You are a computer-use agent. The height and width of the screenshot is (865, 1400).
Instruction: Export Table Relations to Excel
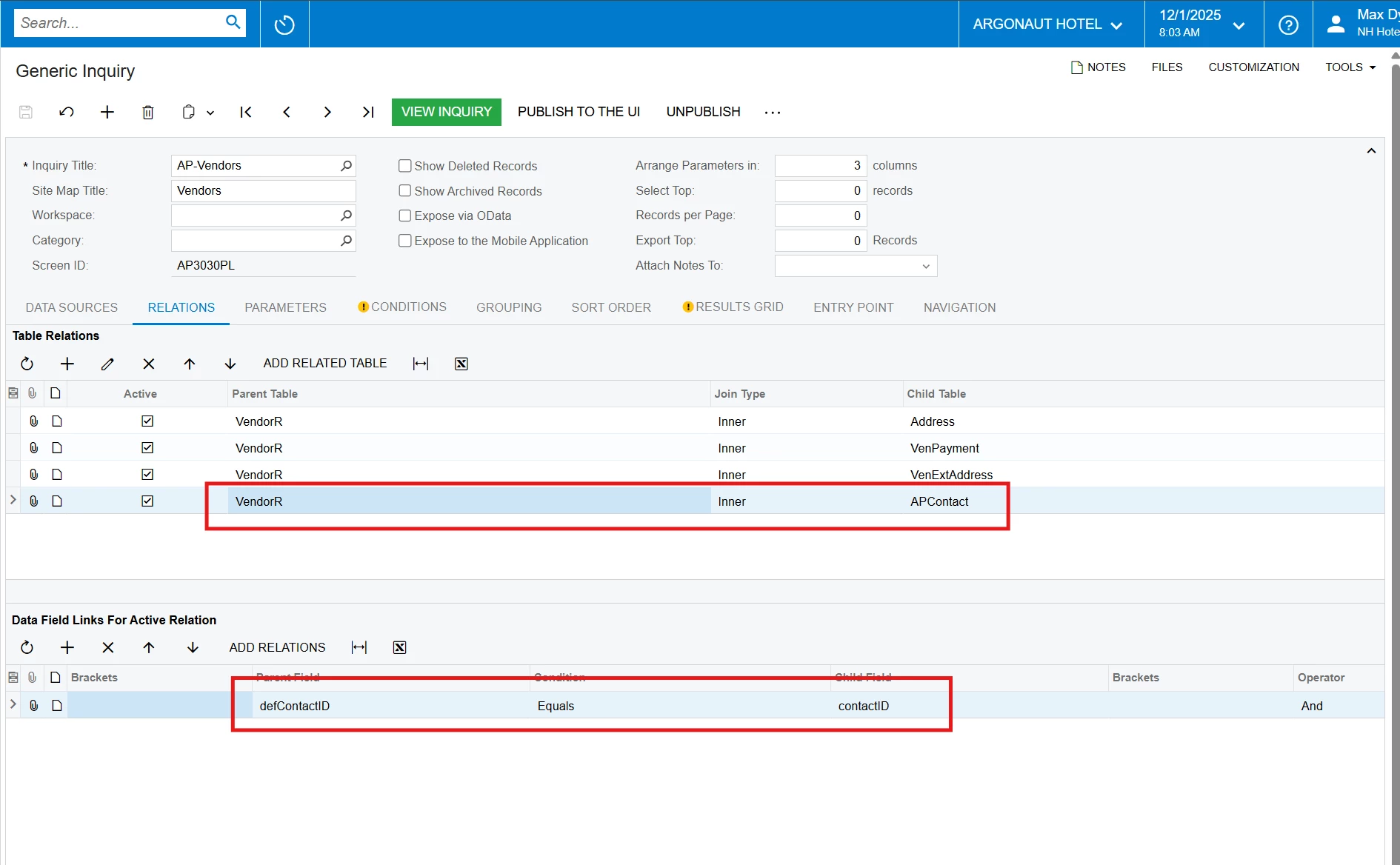(x=461, y=364)
